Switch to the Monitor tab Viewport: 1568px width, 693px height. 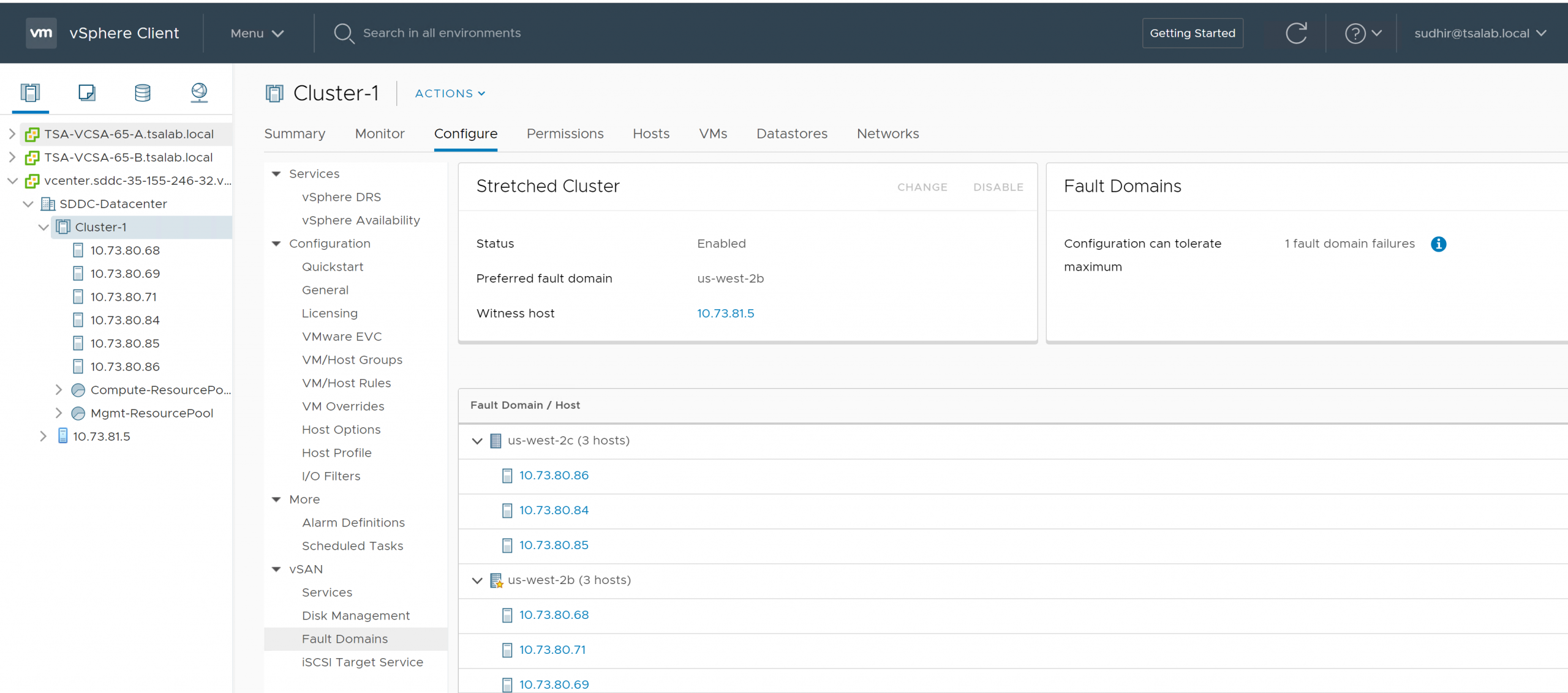[380, 133]
